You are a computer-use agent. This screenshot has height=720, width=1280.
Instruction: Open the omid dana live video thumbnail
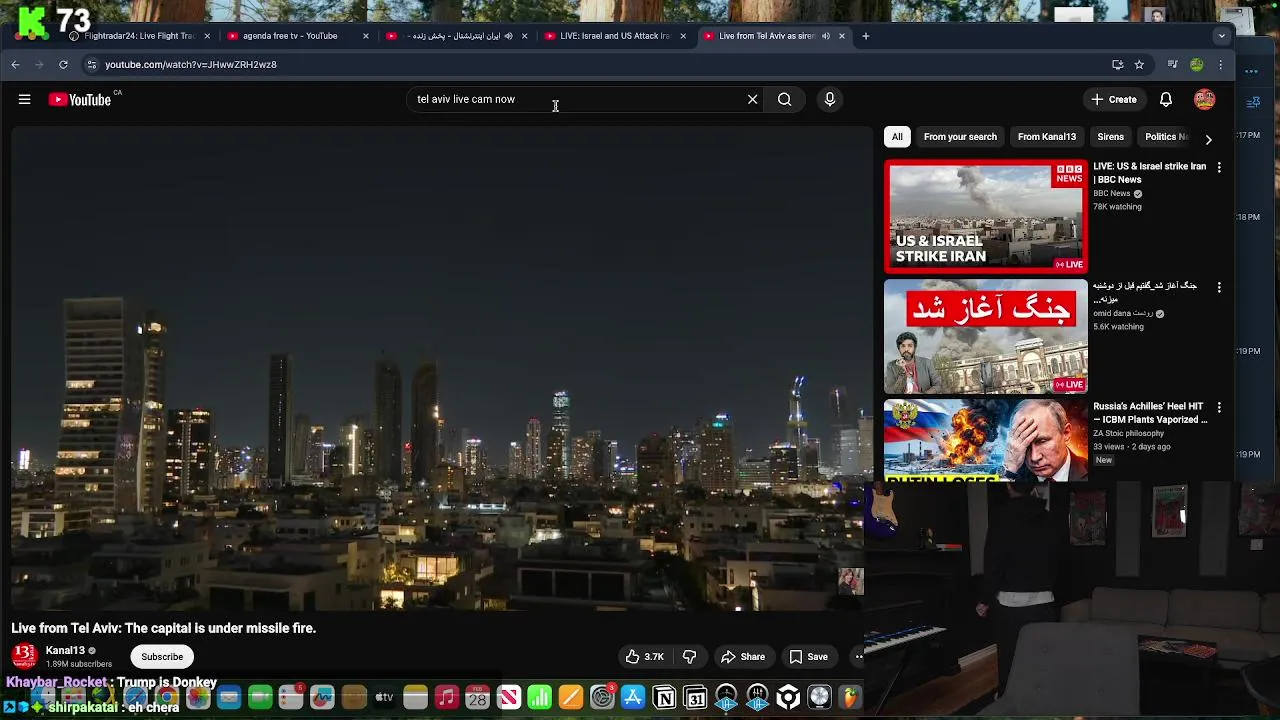tap(985, 337)
